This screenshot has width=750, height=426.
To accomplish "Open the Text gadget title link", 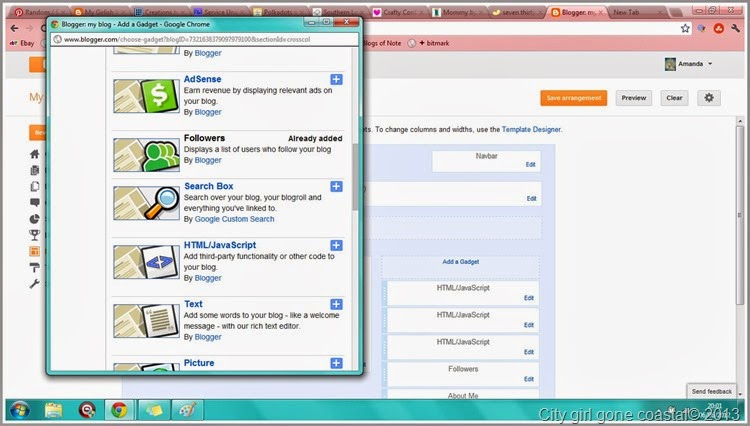I will (x=193, y=304).
